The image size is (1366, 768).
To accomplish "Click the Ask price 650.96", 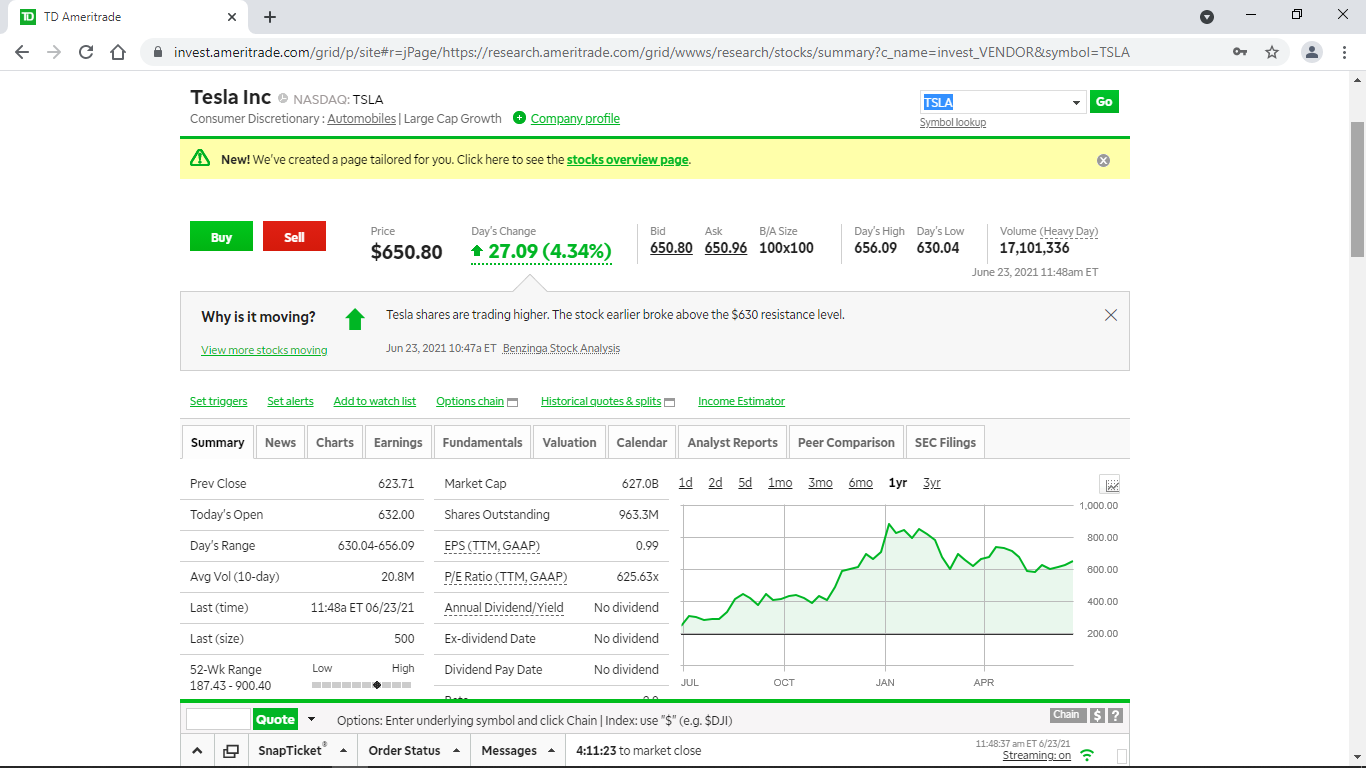I will point(726,248).
